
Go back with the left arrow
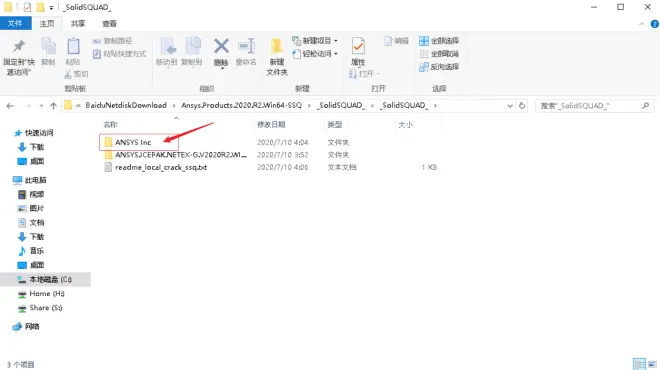point(10,106)
